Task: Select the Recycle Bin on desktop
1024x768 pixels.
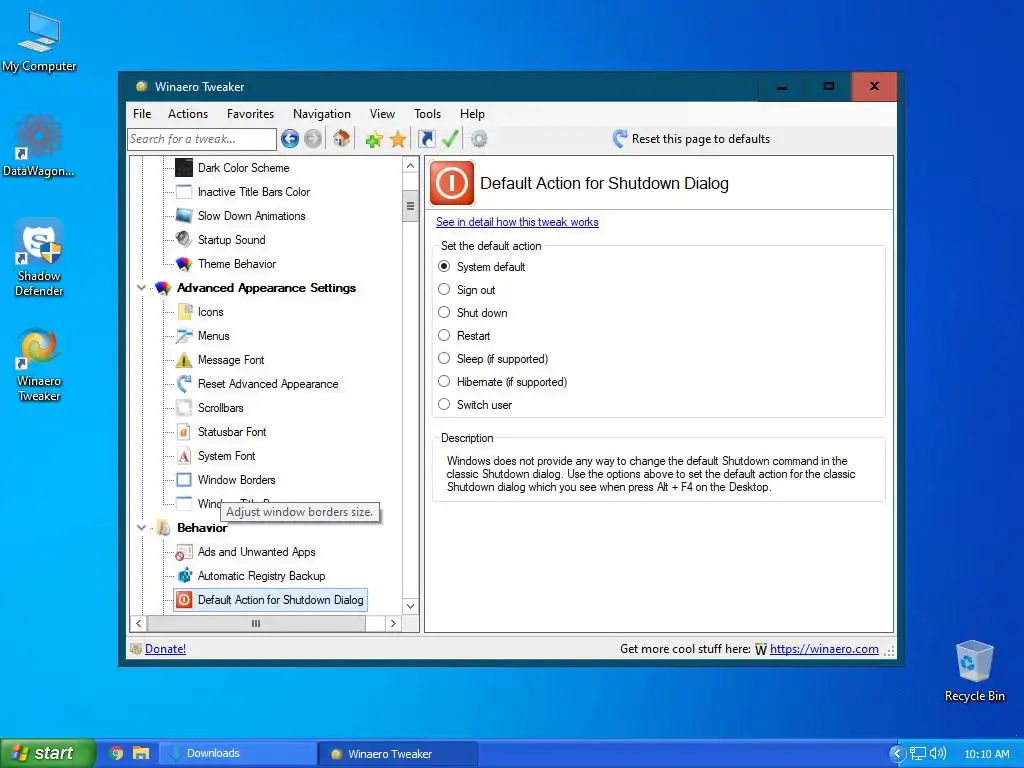Action: [974, 671]
